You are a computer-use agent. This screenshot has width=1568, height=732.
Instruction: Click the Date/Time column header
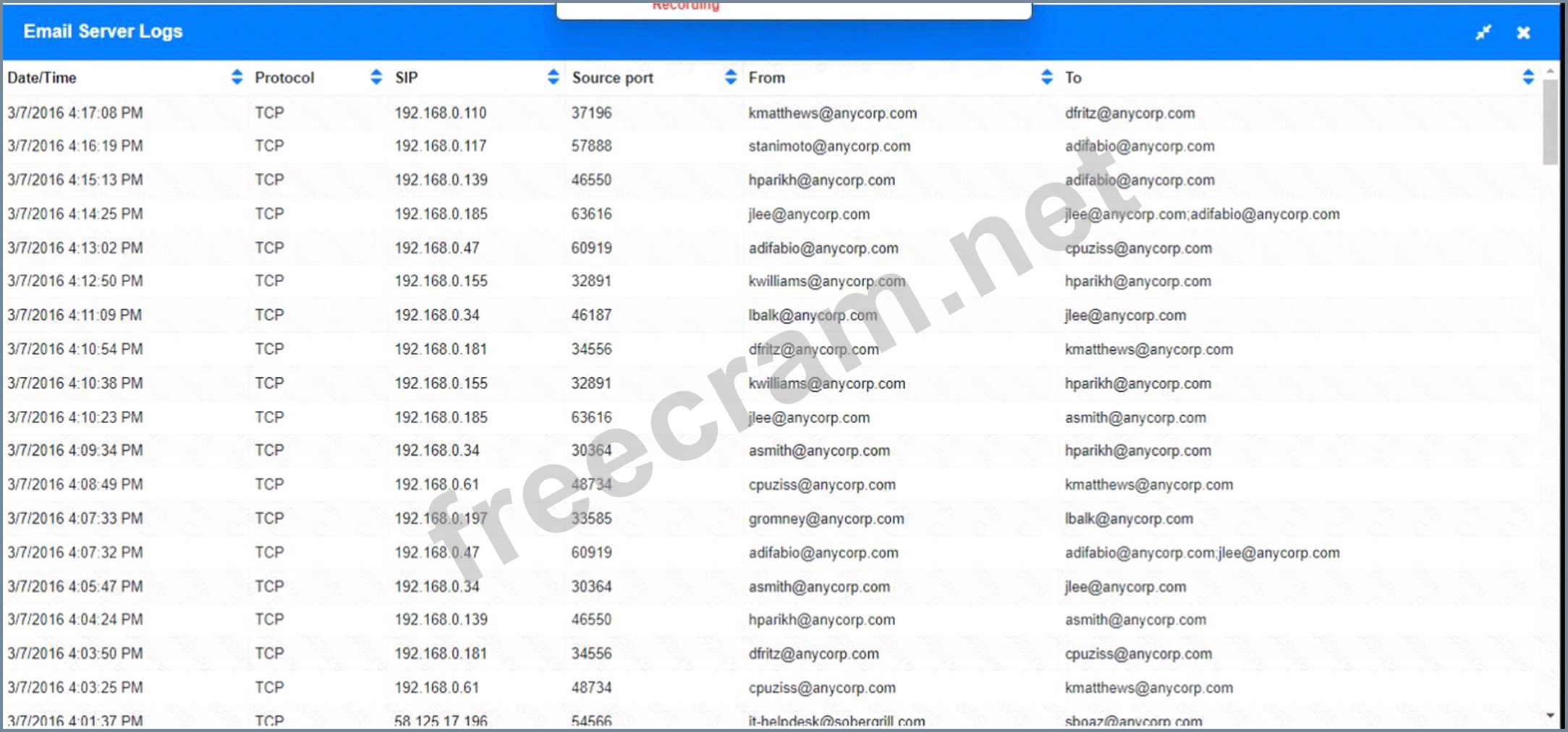[42, 78]
